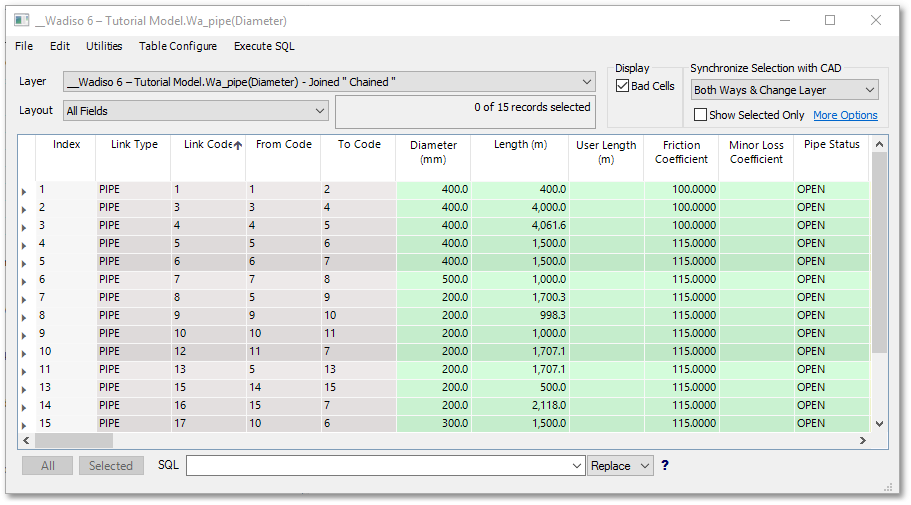Screen dimensions: 911x505
Task: Open the Edit menu
Action: 60,46
